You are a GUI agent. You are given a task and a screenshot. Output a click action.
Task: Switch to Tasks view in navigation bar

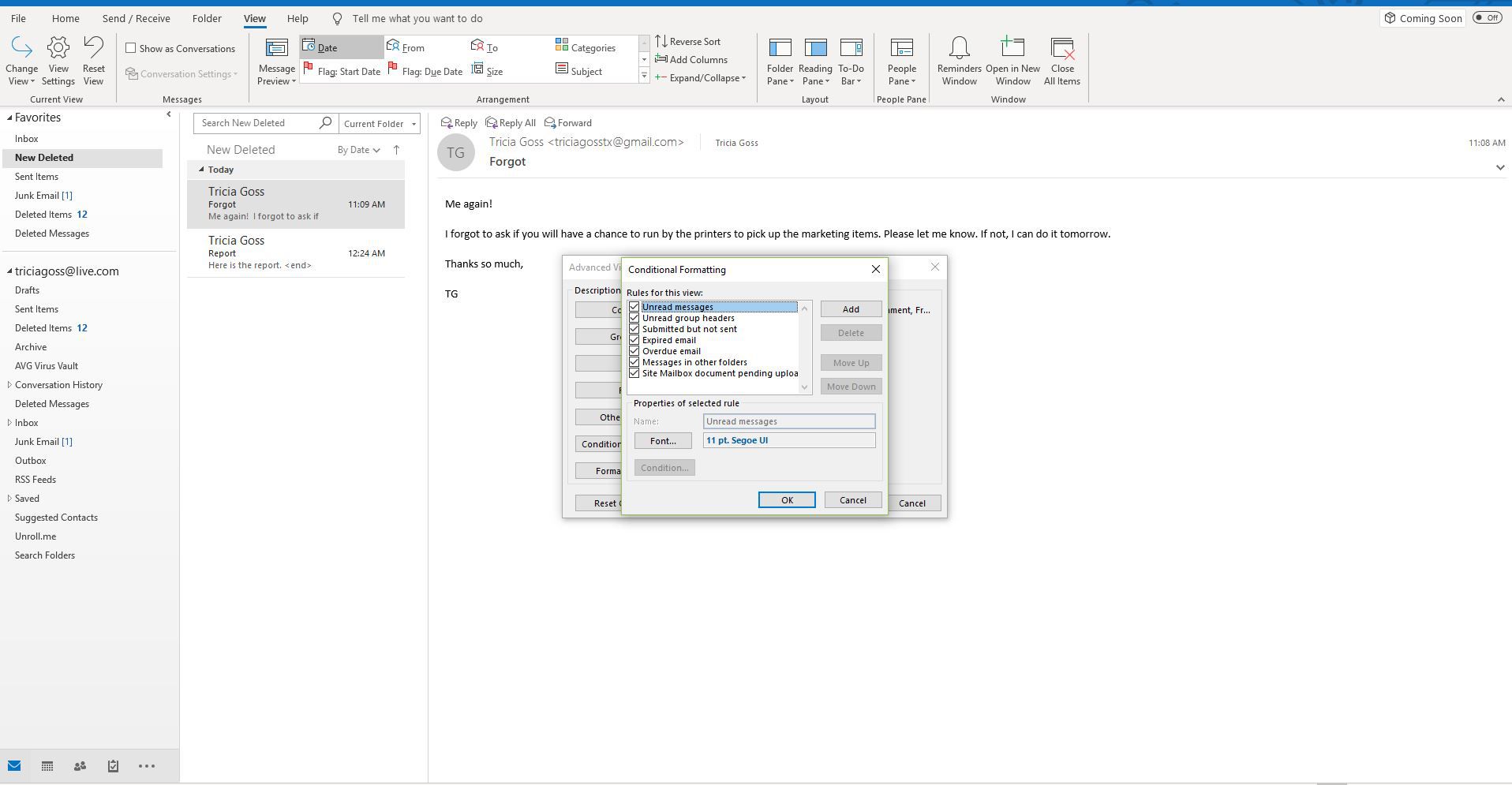[x=113, y=766]
